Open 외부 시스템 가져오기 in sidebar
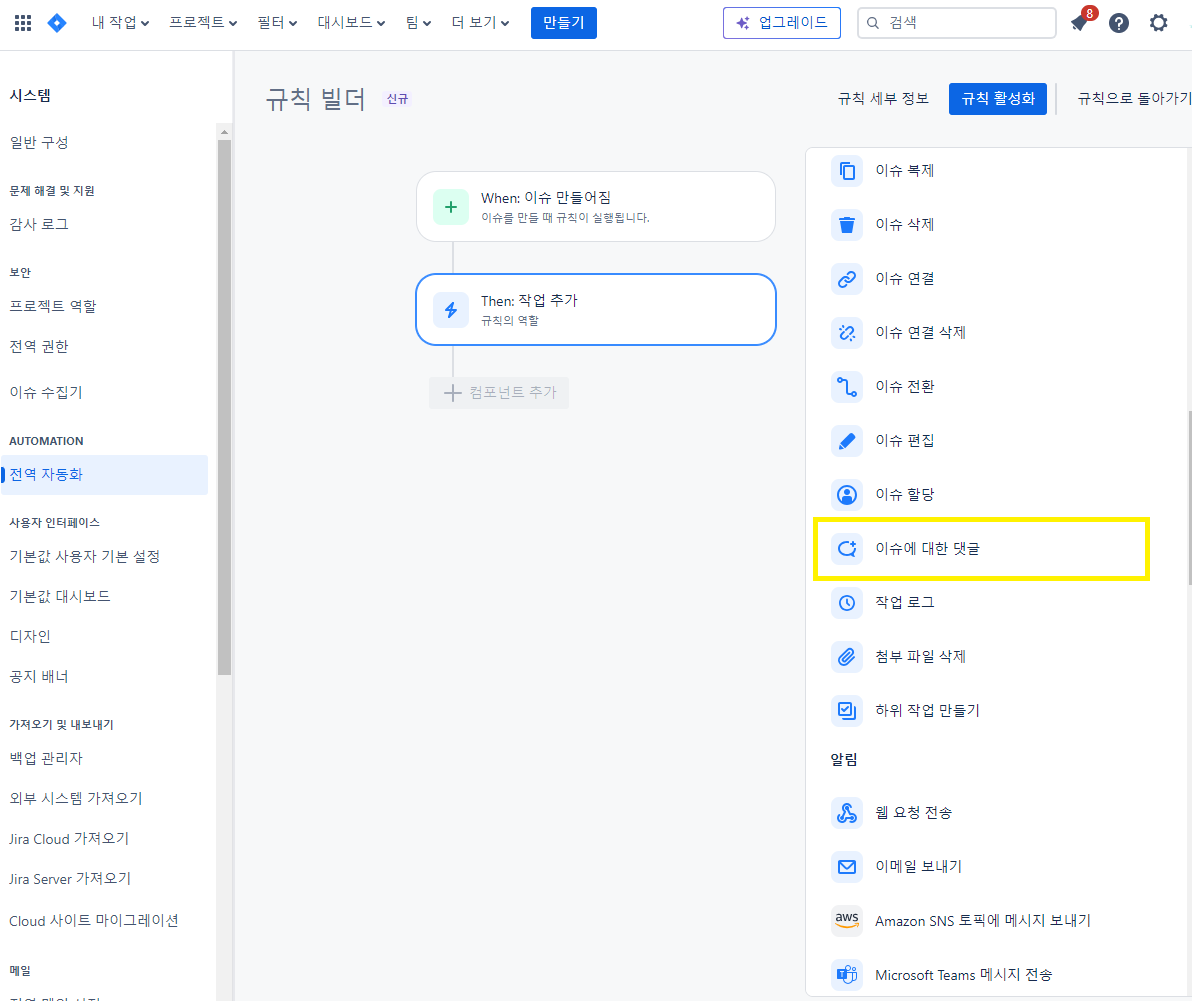The height and width of the screenshot is (1001, 1203). coord(76,799)
